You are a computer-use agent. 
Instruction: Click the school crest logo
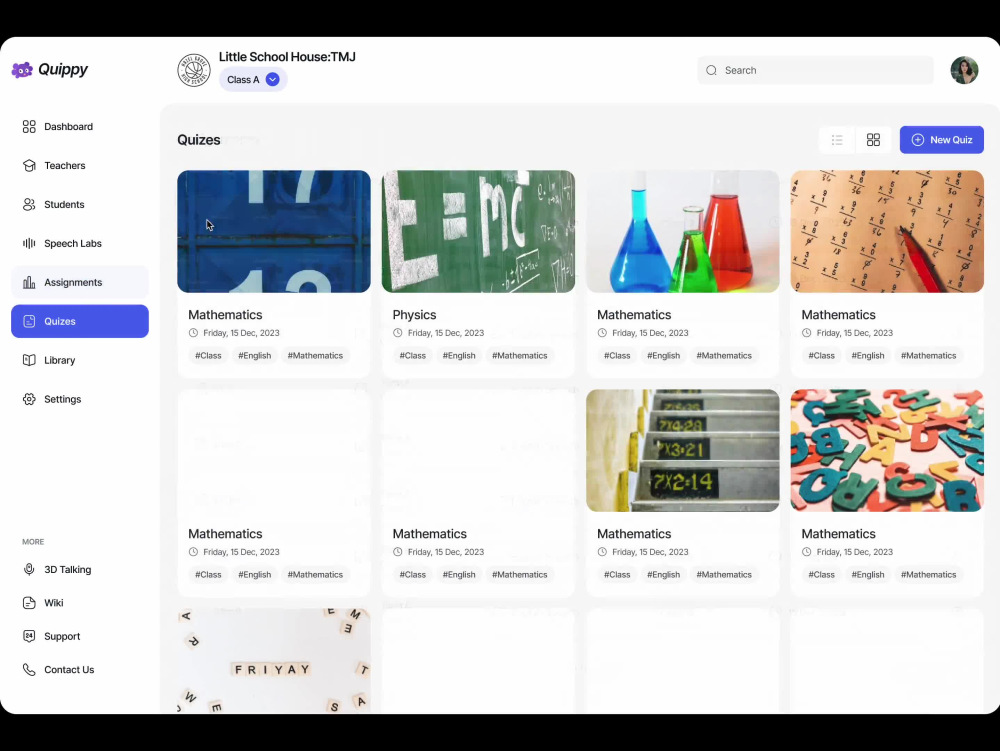(194, 70)
